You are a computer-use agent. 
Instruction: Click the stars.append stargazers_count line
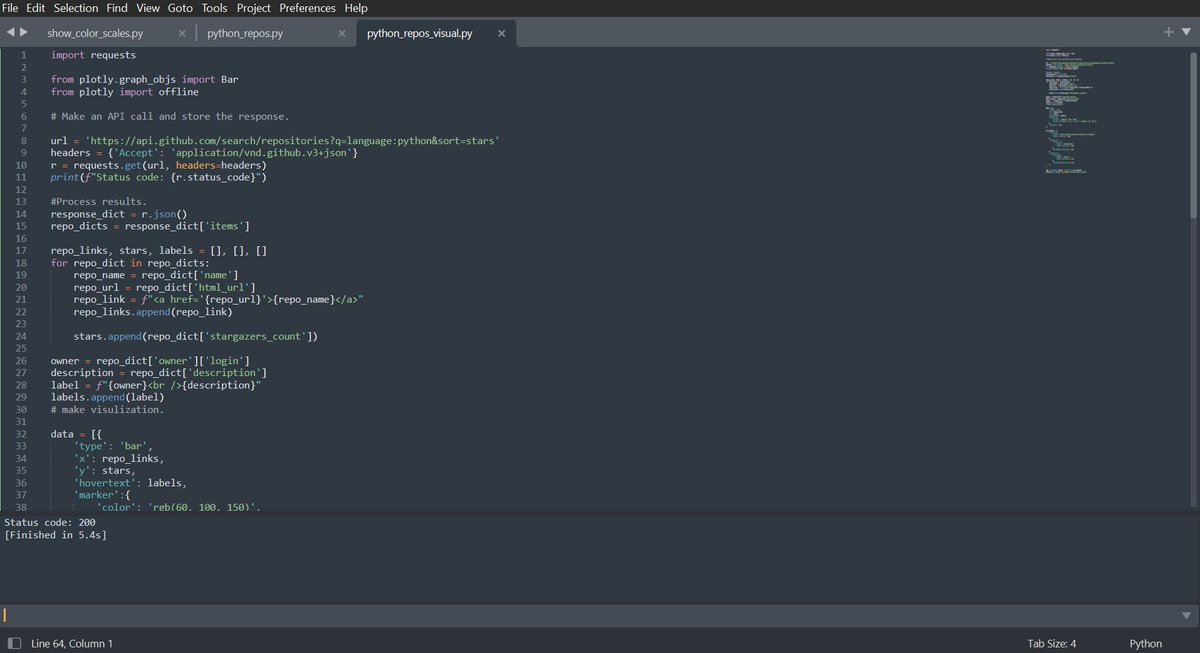coord(195,336)
